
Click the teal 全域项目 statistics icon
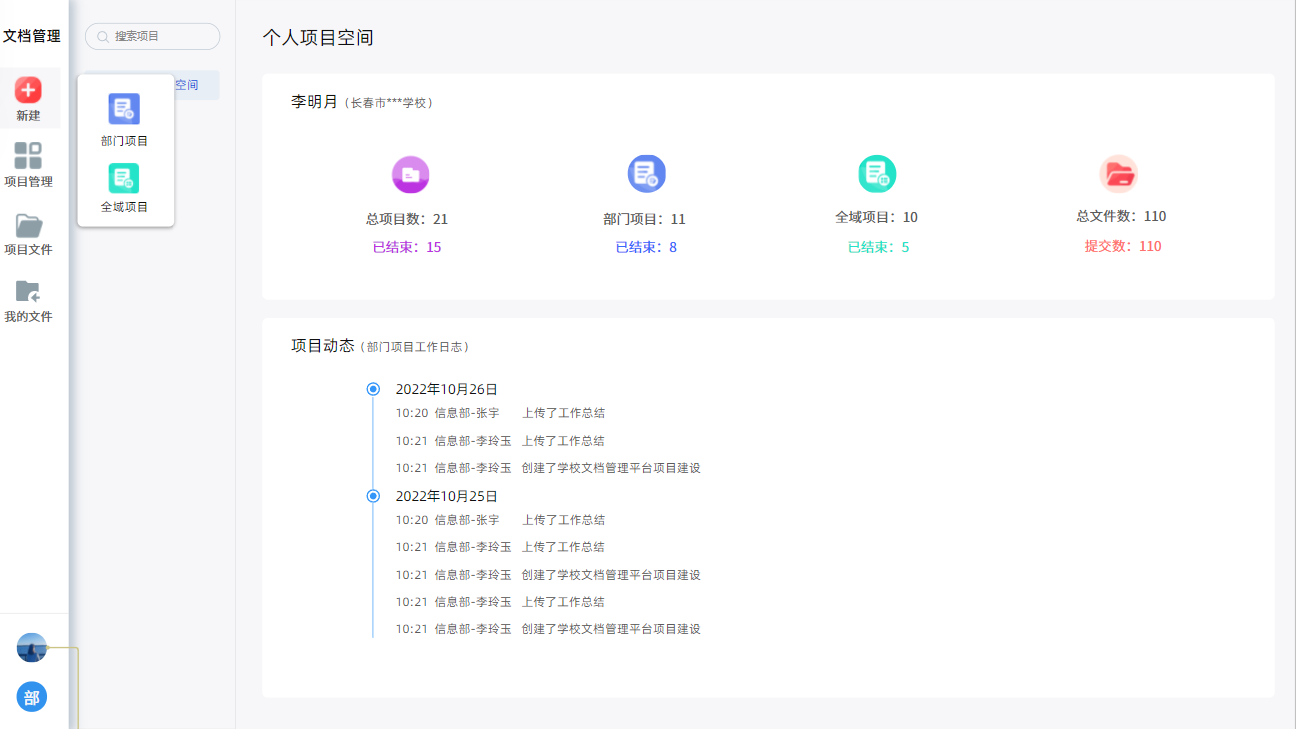coord(877,174)
